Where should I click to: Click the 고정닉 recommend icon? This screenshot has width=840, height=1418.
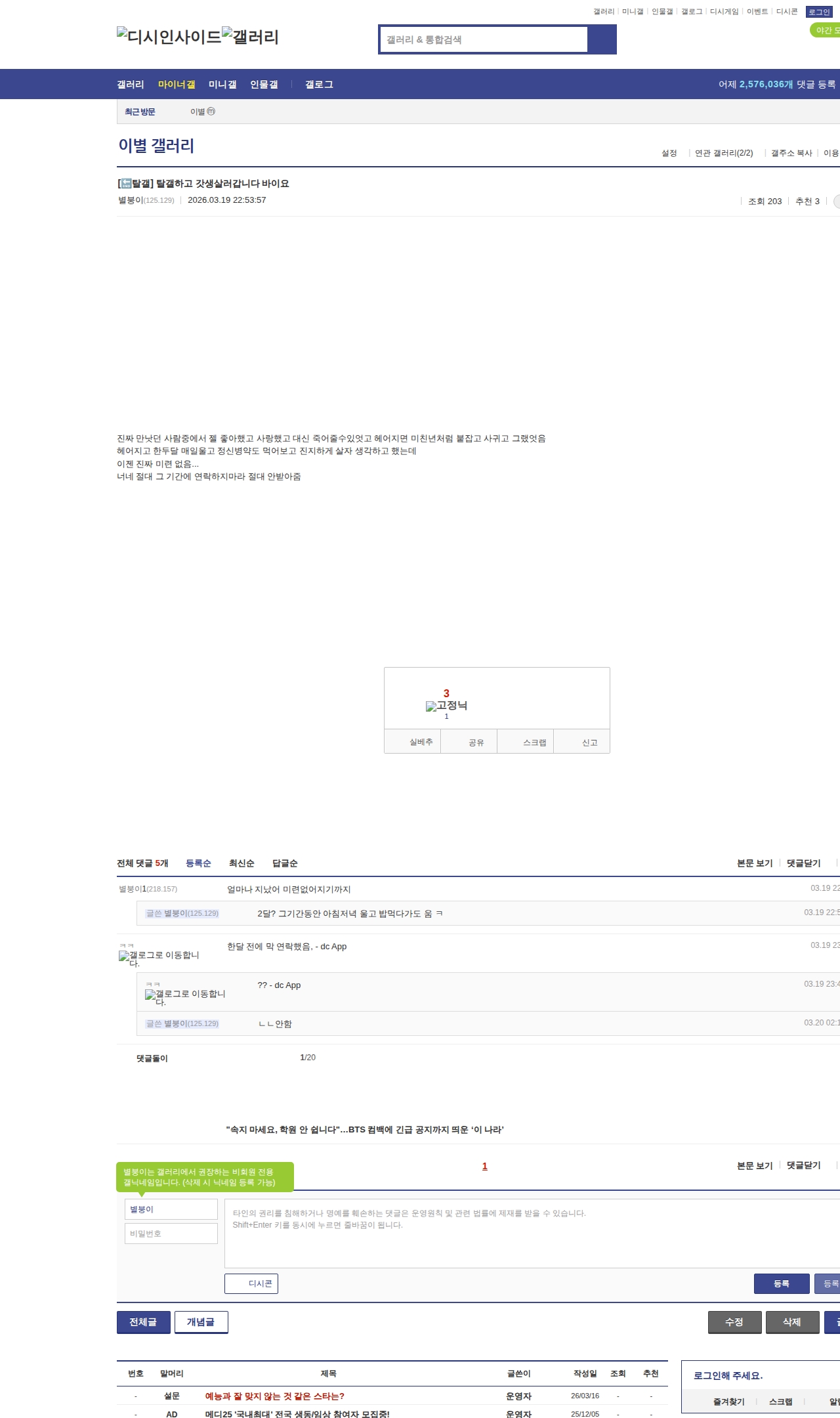click(446, 706)
